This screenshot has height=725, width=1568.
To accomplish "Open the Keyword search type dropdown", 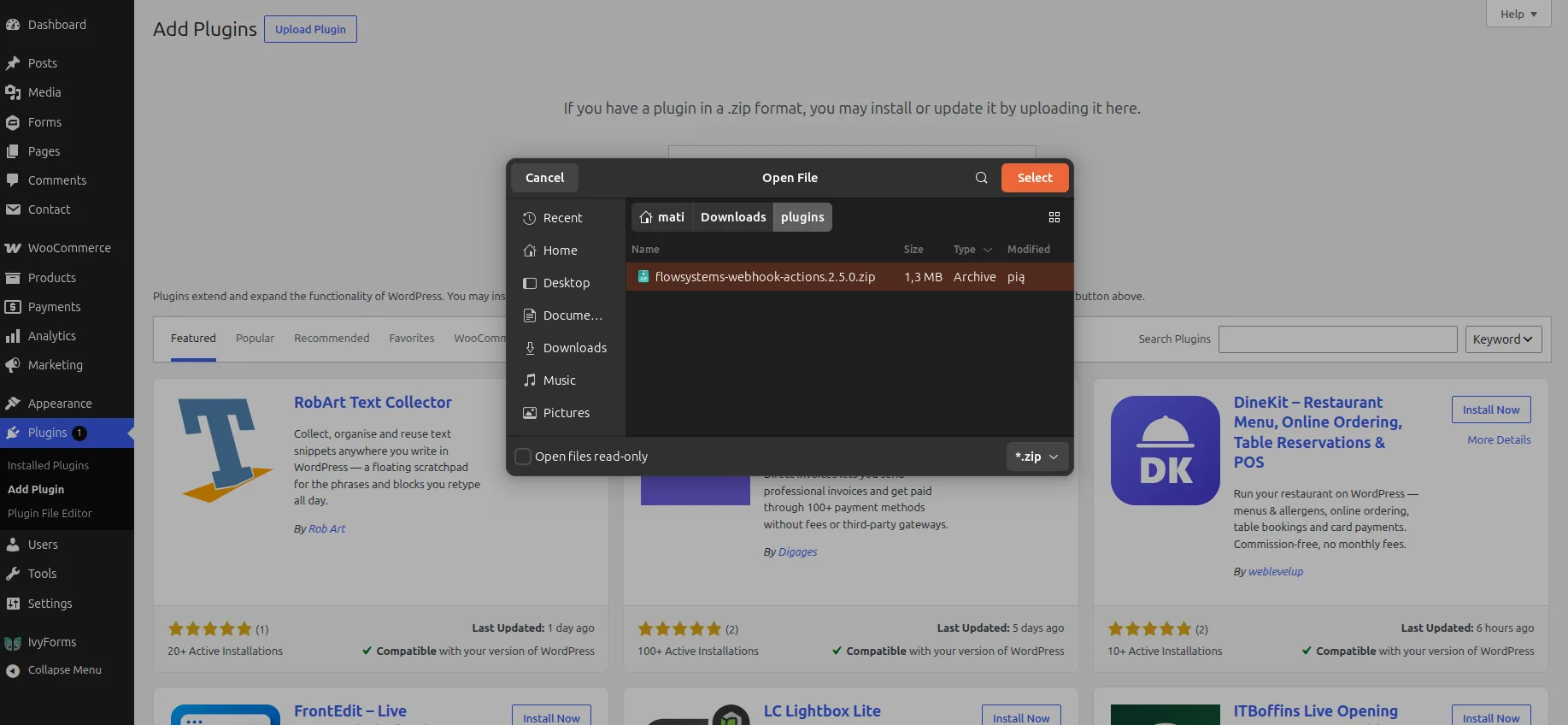I will 1503,339.
